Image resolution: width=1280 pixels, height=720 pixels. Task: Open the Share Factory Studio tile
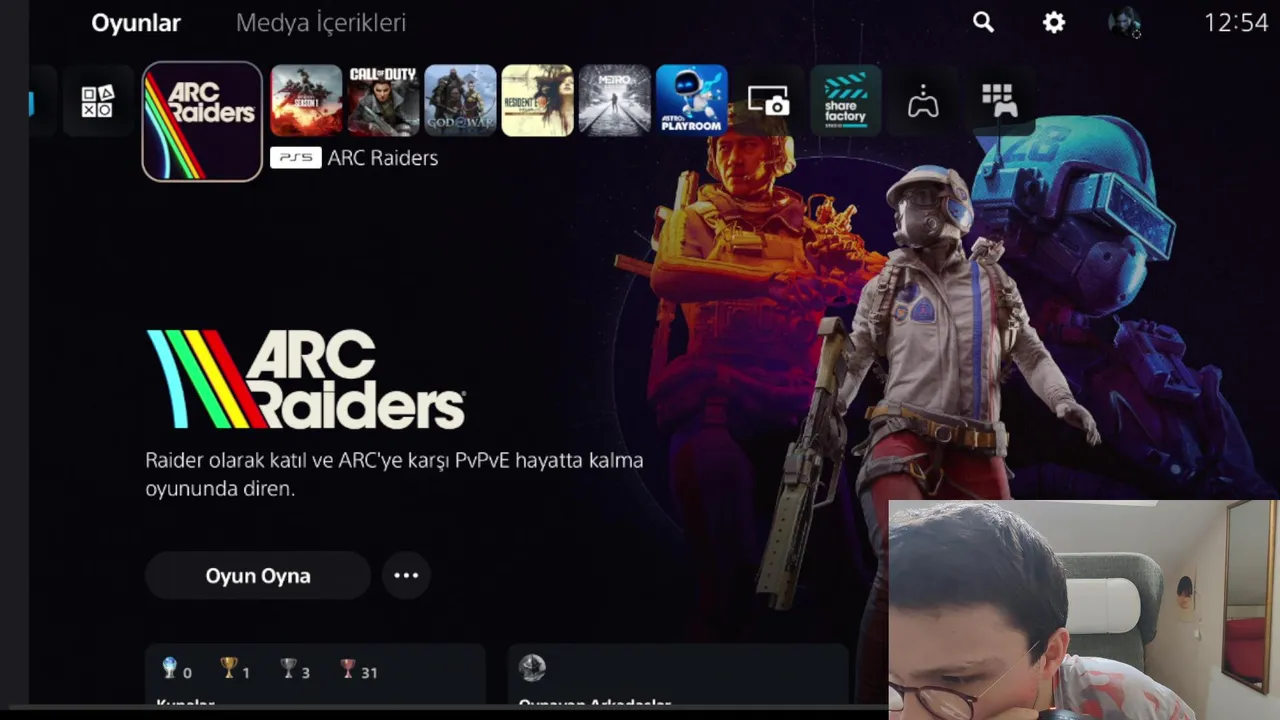click(x=845, y=101)
